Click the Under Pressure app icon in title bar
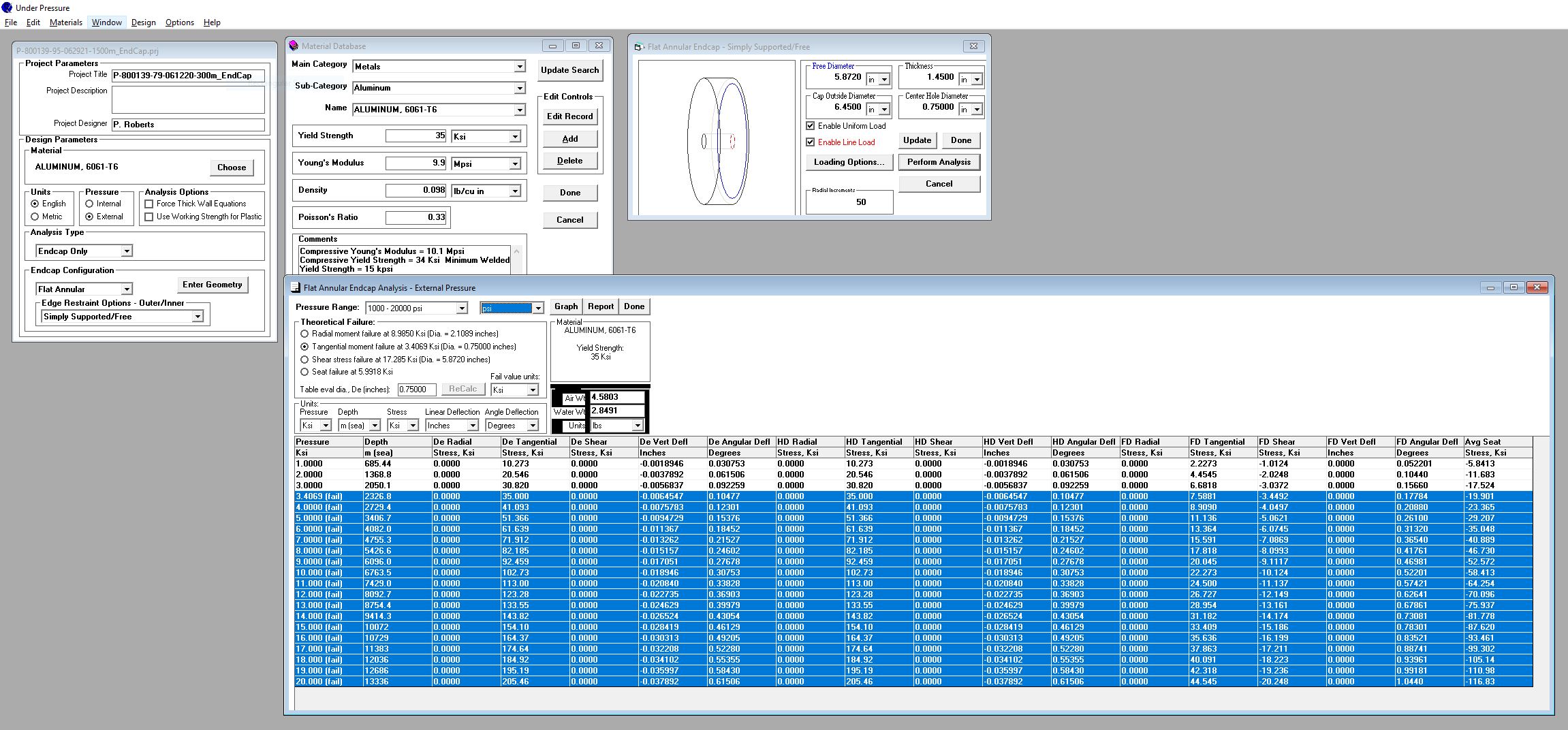This screenshot has height=730, width=1568. point(7,7)
